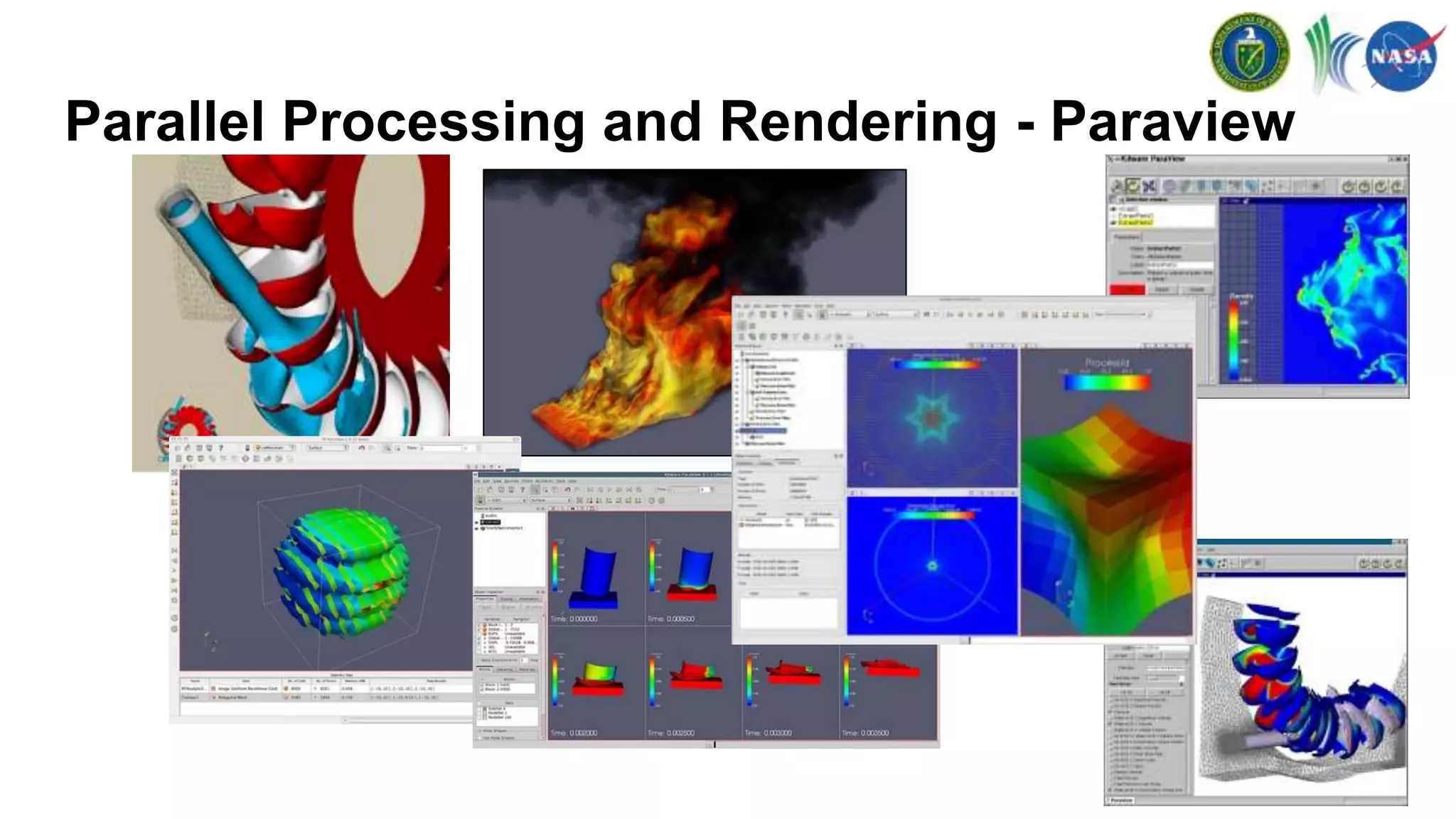
Task: Select the yellow-highlighted ExtractParts item
Action: point(1135,223)
